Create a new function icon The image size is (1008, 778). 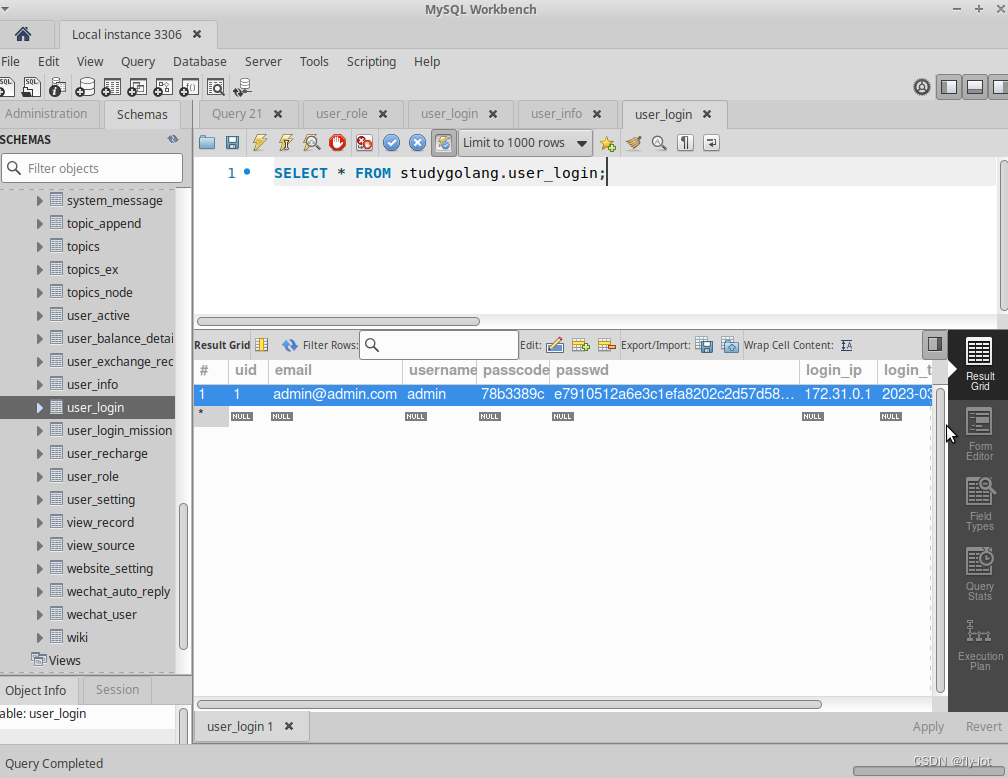pyautogui.click(x=189, y=87)
